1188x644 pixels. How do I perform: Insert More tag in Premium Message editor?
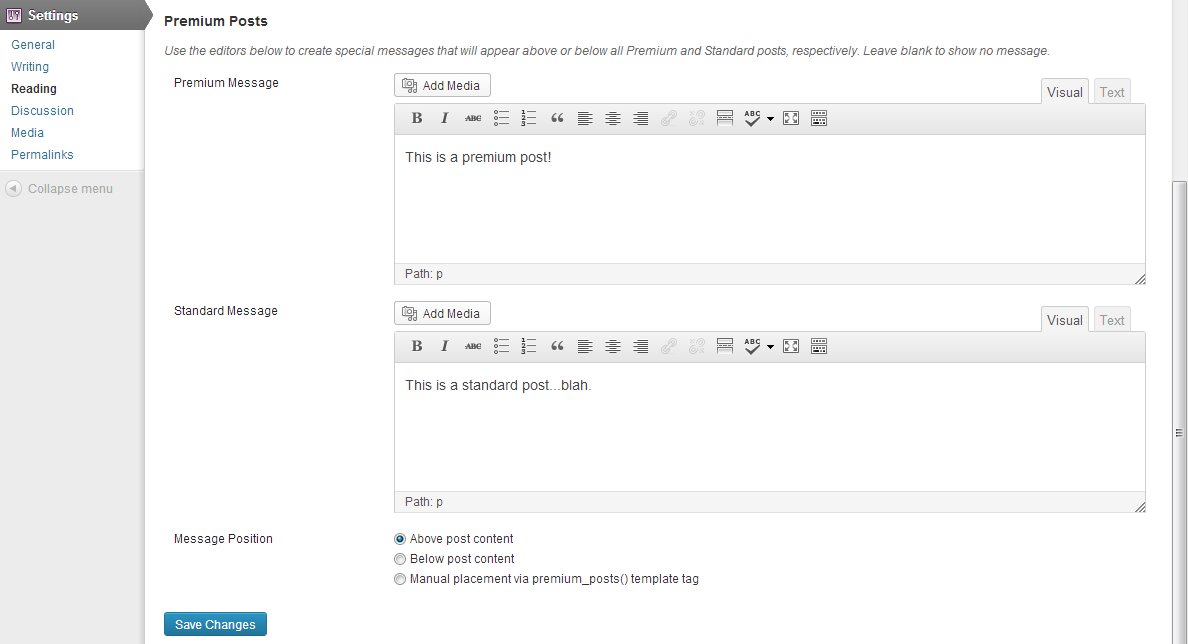(x=724, y=118)
